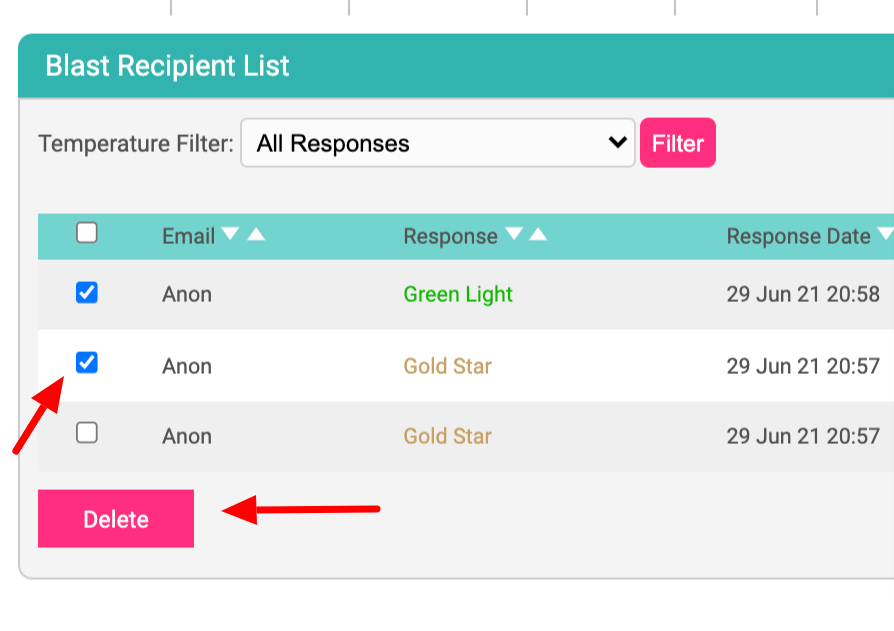Click the pink Filter button

click(x=678, y=143)
